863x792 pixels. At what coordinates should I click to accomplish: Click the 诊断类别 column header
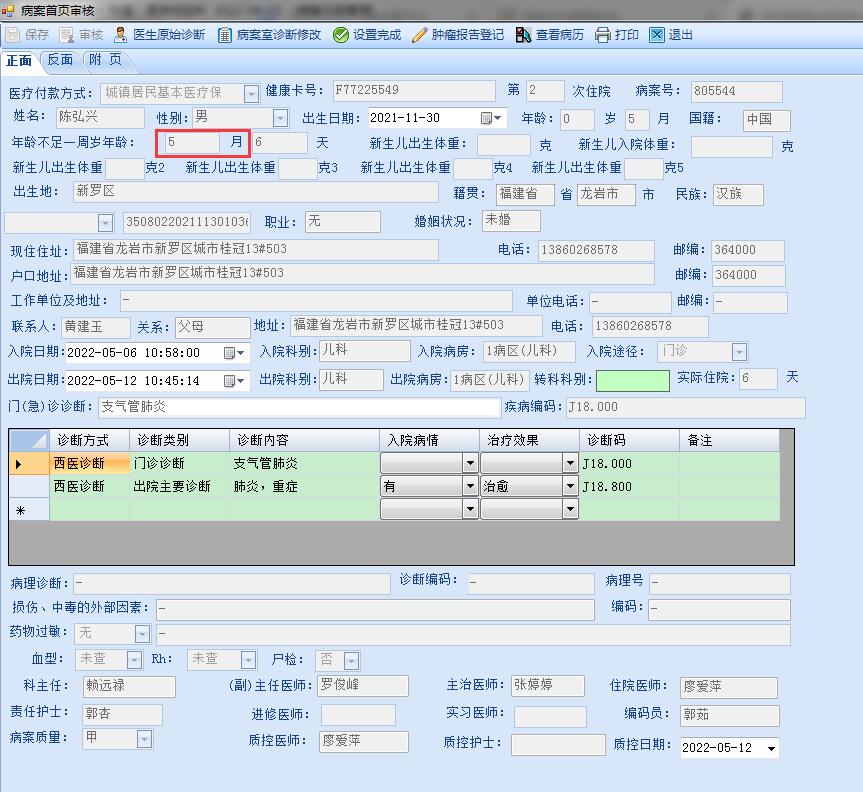click(x=179, y=440)
